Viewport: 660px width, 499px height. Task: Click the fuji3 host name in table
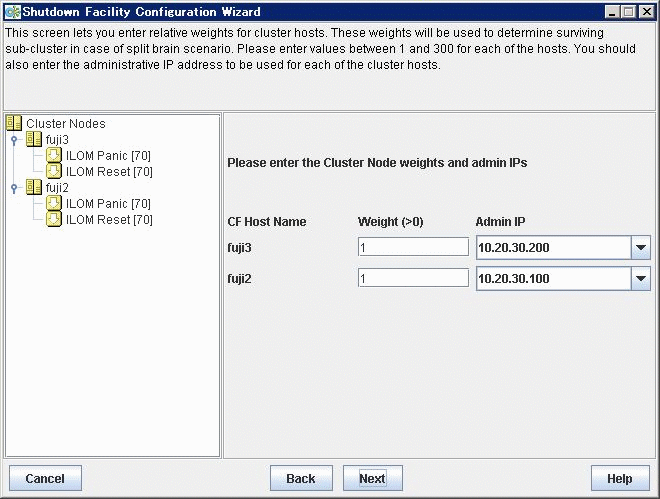[239, 248]
